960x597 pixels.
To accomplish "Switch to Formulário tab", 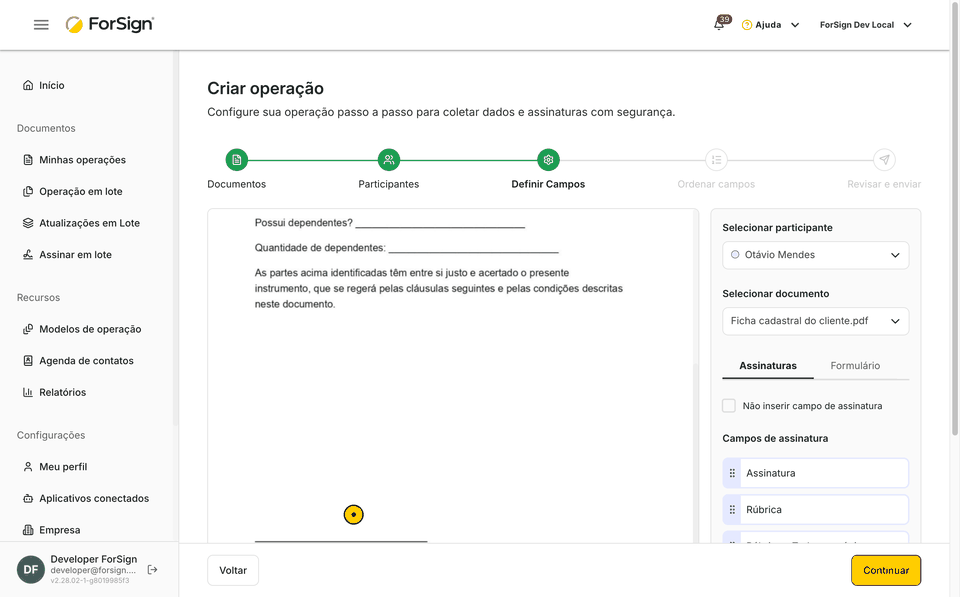I will click(x=855, y=366).
